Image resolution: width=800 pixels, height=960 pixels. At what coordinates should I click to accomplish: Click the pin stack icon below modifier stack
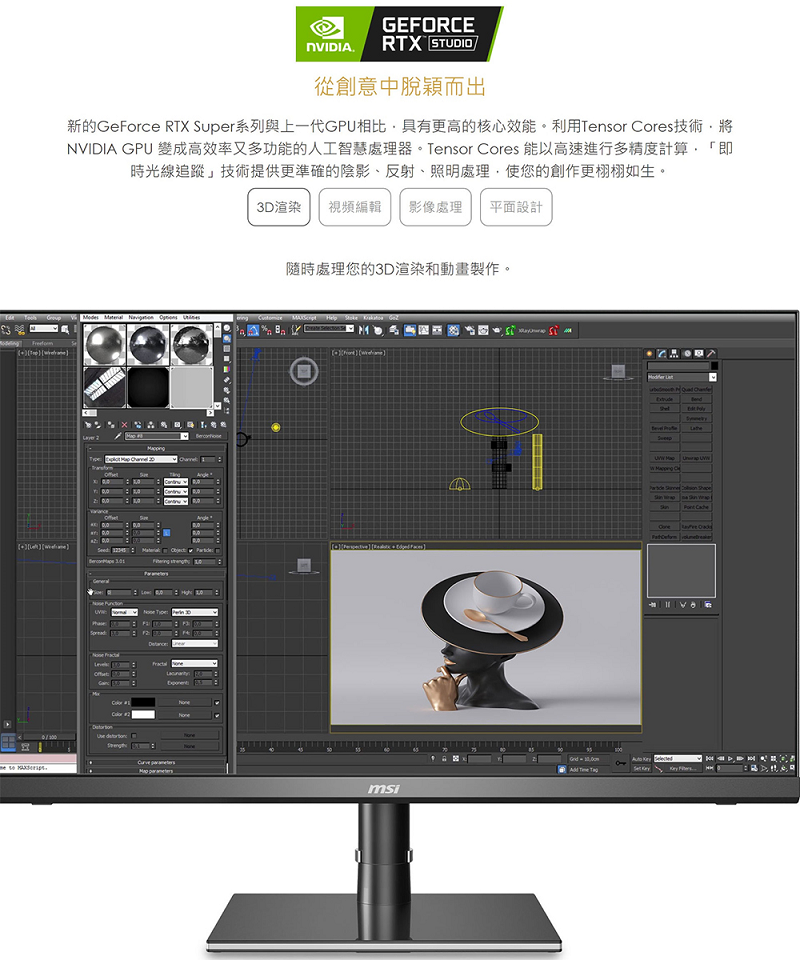653,605
